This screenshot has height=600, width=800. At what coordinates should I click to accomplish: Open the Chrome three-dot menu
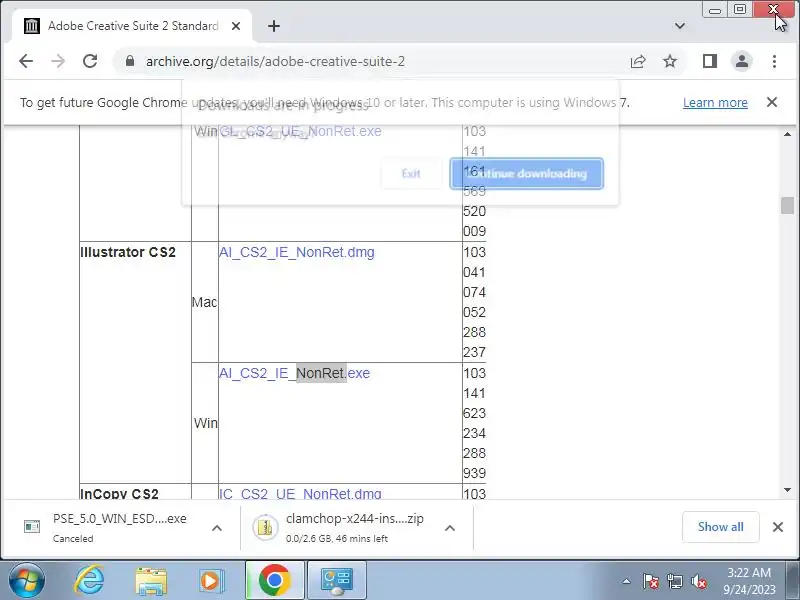pos(774,61)
